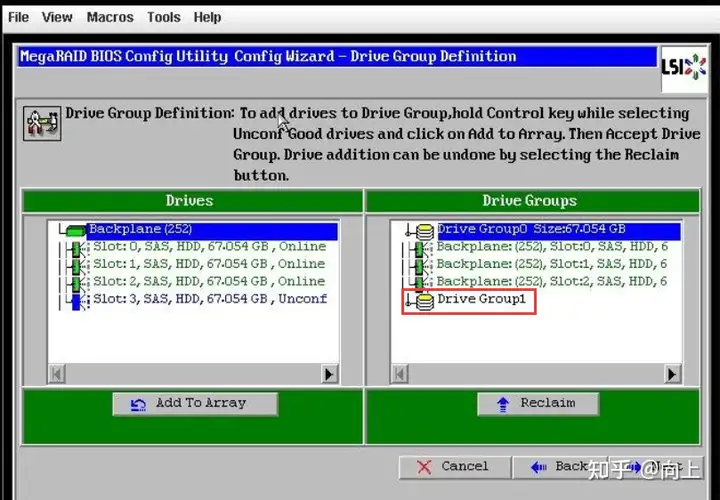720x500 pixels.
Task: Open the File menu
Action: [x=18, y=17]
